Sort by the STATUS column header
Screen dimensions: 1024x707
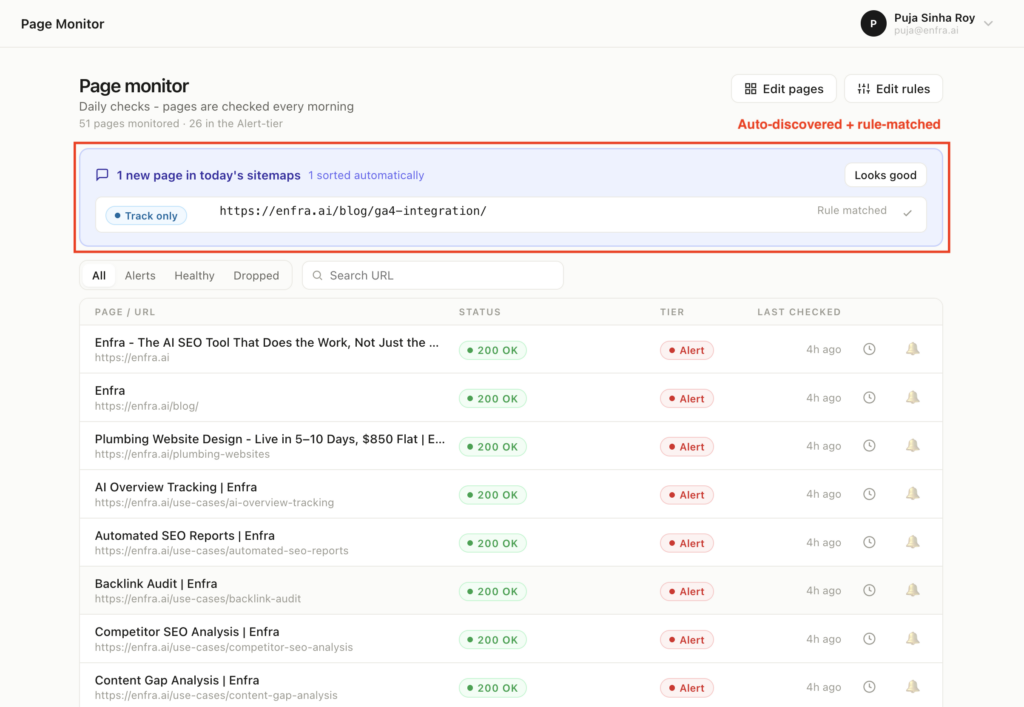479,312
